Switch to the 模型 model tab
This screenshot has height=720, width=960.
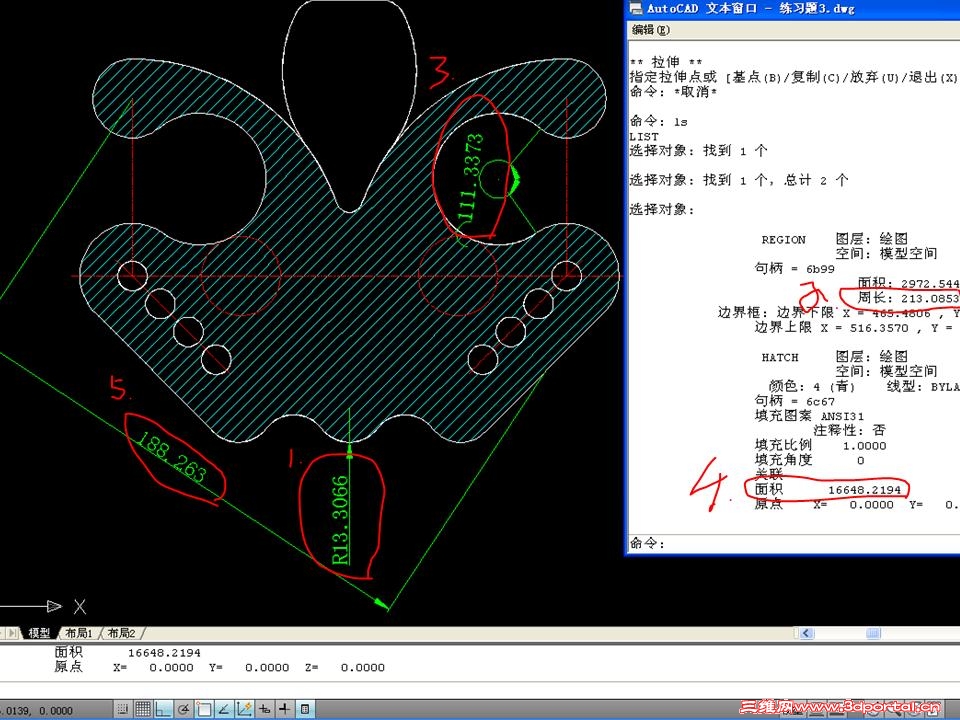[39, 633]
